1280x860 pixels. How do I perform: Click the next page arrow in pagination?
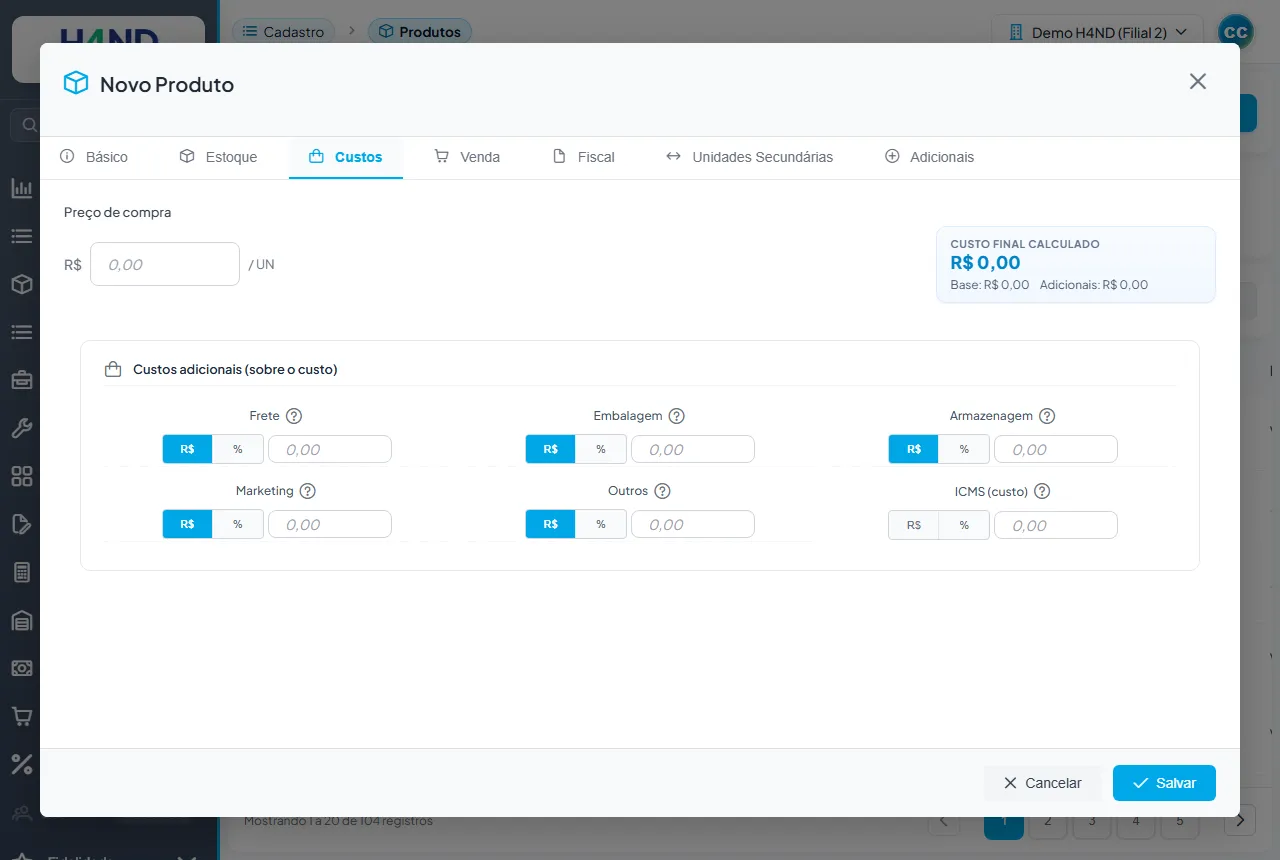(x=1240, y=822)
